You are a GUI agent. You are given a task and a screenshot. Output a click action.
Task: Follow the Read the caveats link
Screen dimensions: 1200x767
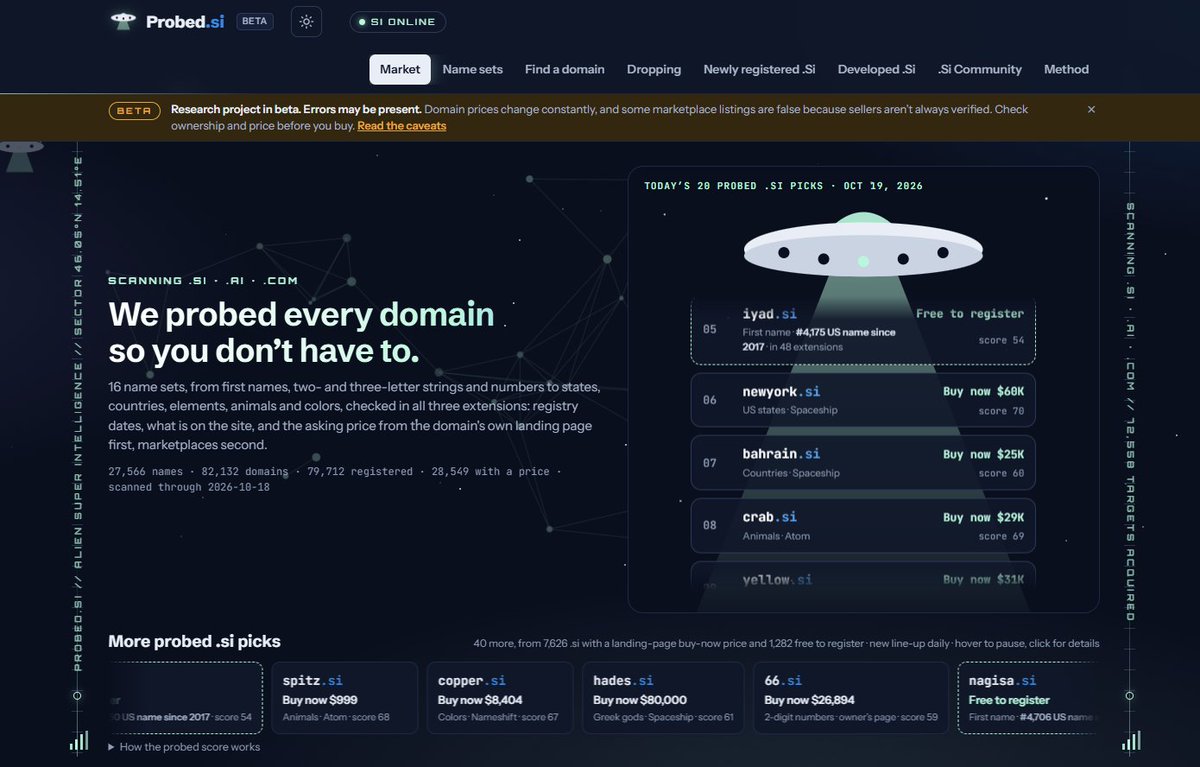[x=402, y=126]
